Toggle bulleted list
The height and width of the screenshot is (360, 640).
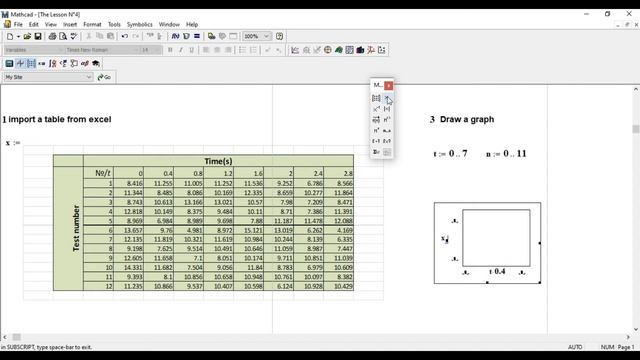coord(242,50)
